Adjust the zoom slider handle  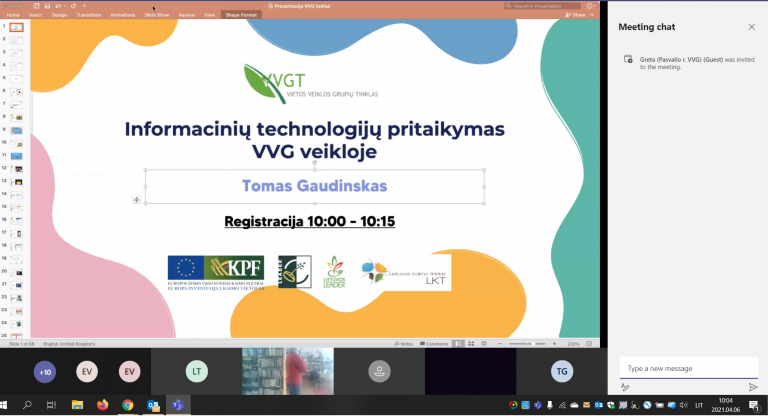[x=533, y=344]
